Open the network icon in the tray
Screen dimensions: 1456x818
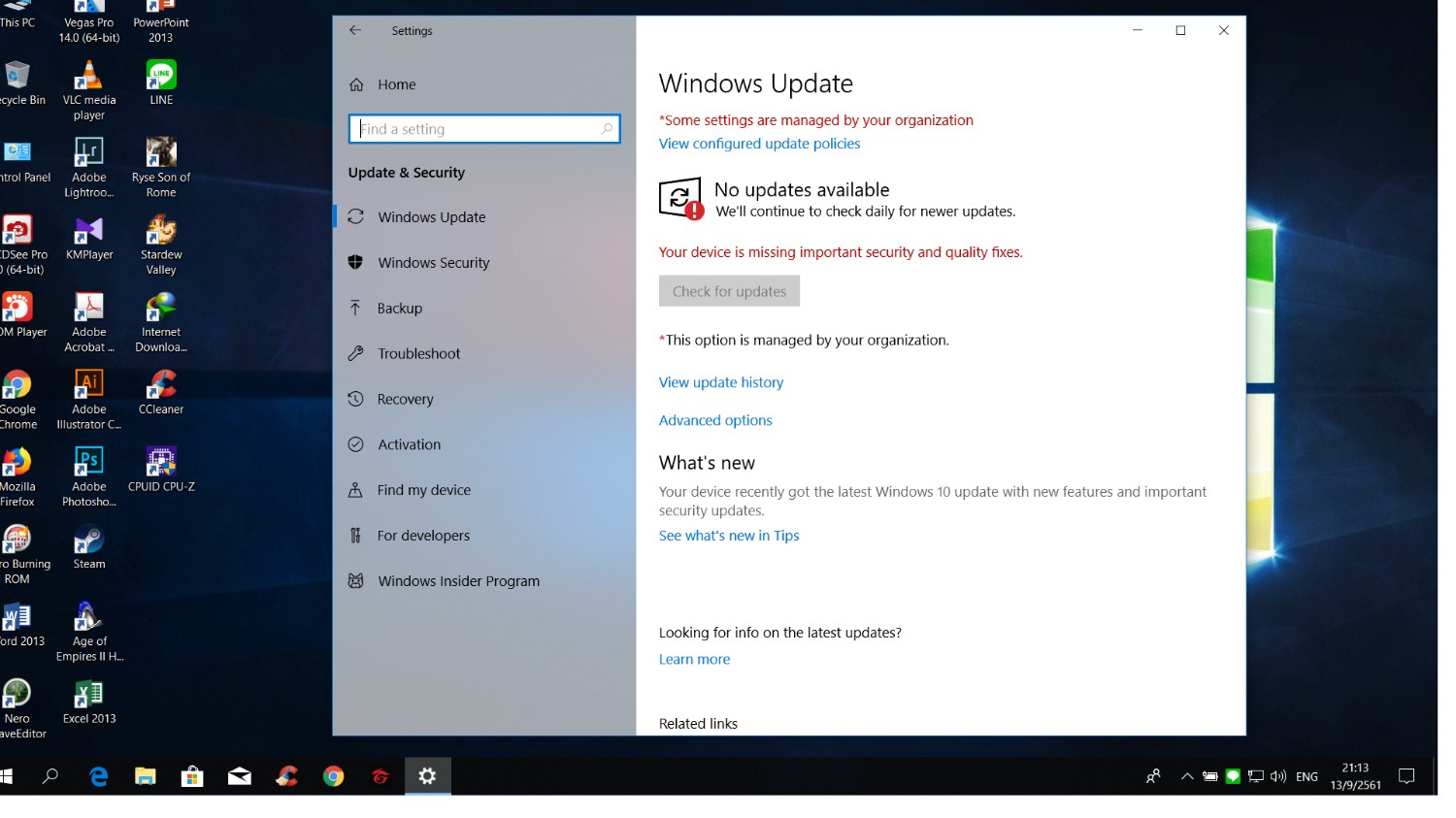coord(1256,776)
